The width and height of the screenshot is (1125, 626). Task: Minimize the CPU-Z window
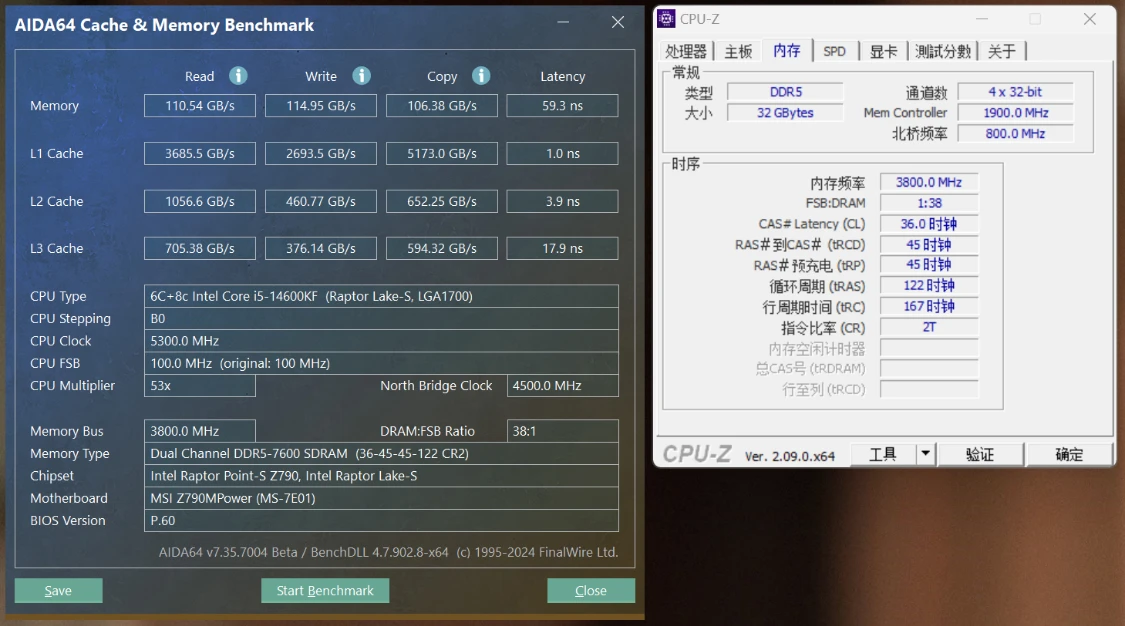982,19
